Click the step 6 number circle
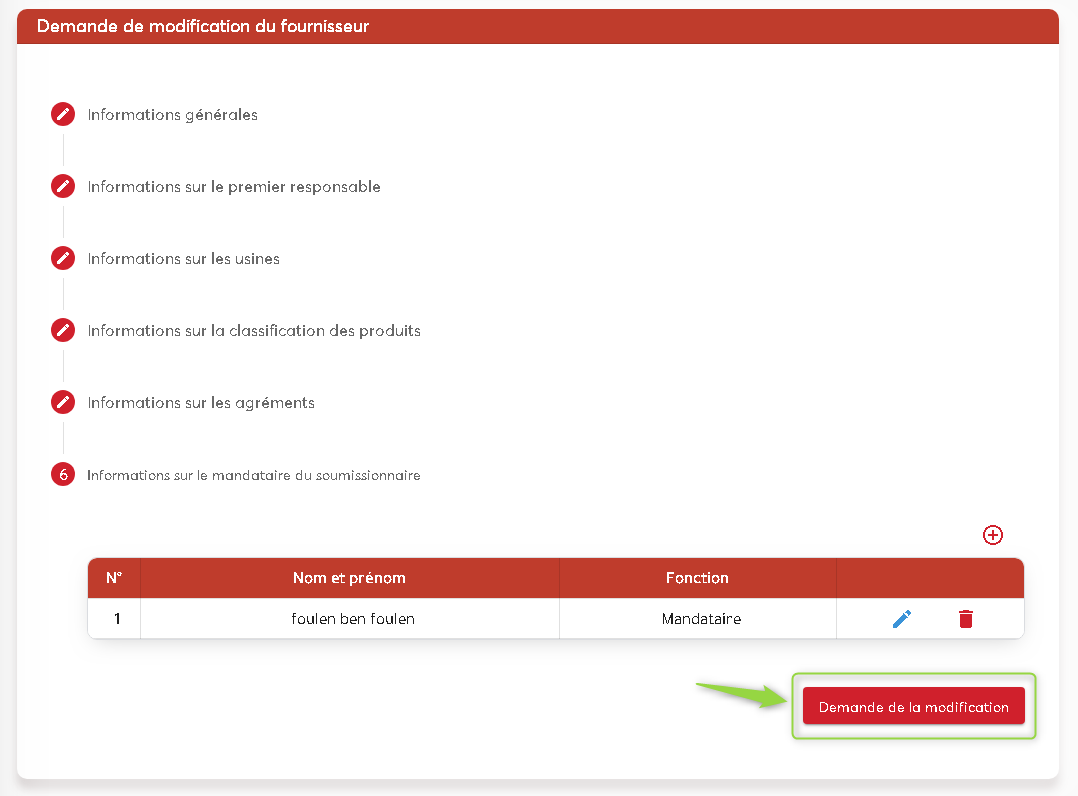 pos(63,475)
